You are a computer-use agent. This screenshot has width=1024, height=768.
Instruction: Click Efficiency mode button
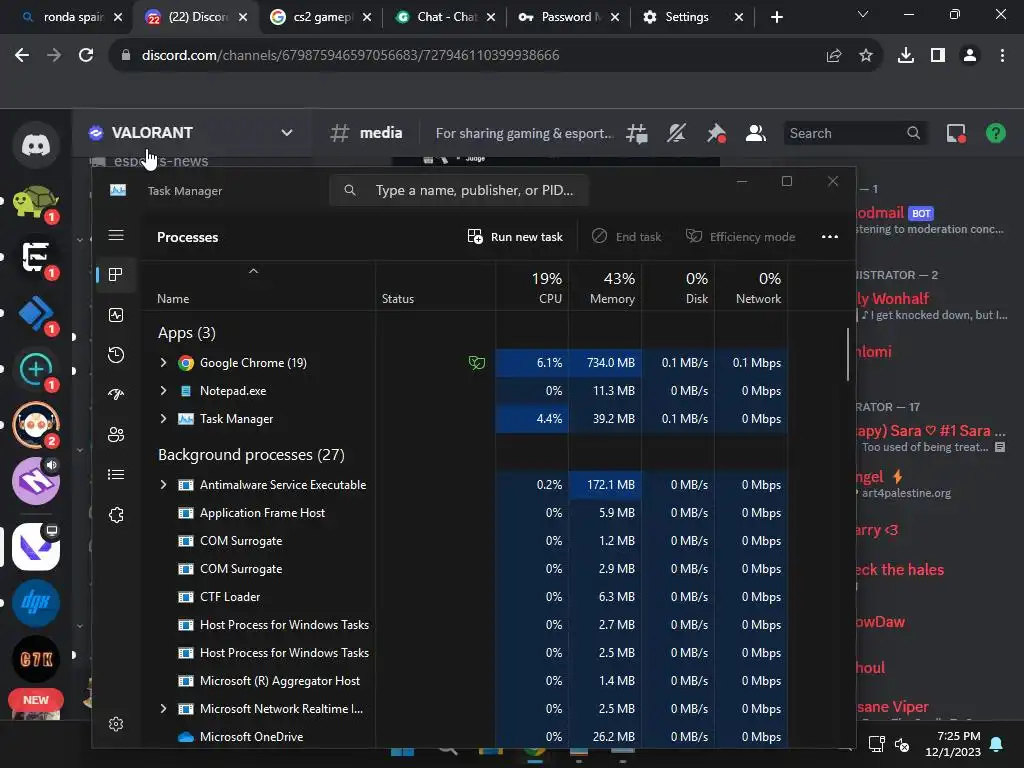[x=741, y=236]
